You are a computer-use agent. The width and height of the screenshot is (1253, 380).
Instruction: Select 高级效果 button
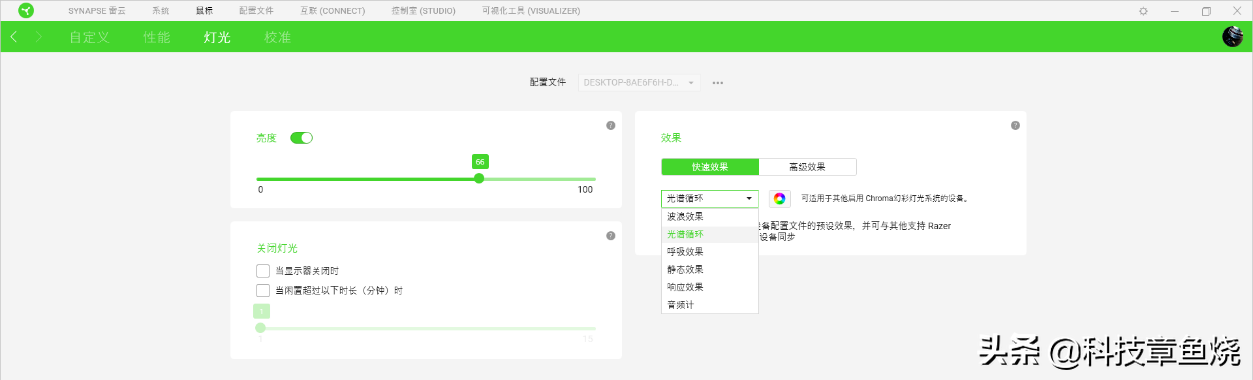pos(808,167)
